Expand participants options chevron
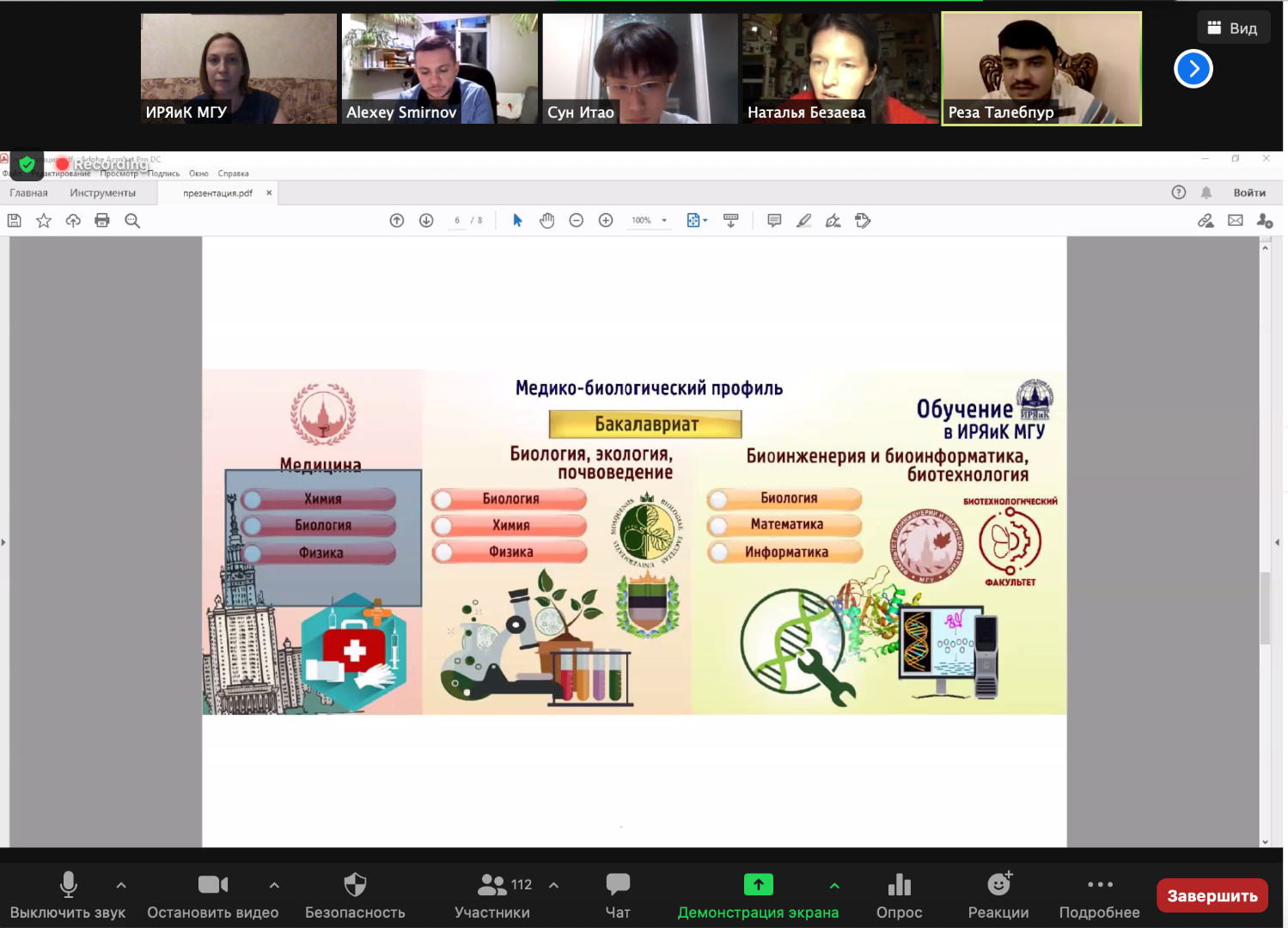 [x=554, y=885]
